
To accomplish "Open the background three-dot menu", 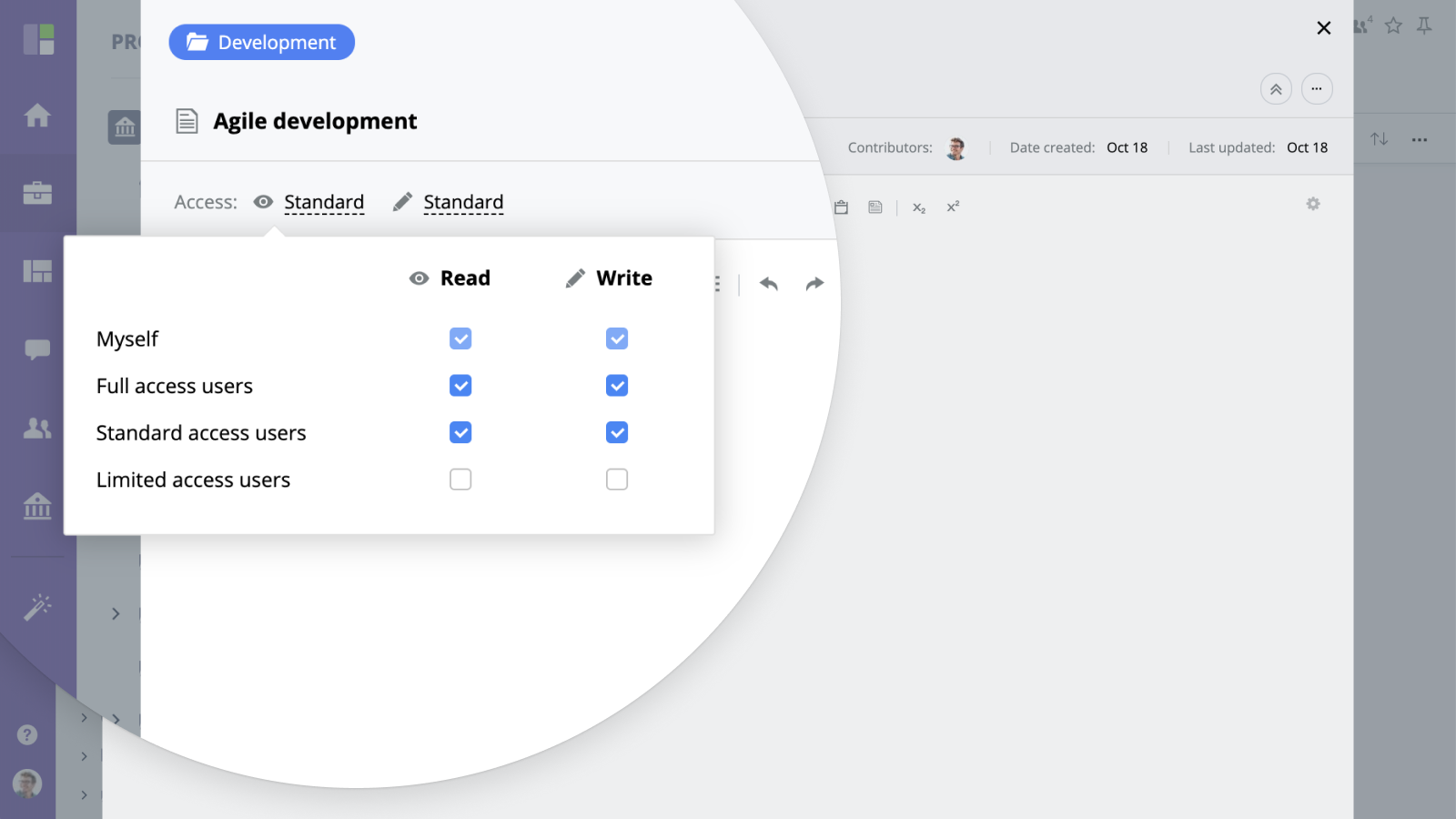I will point(1420,140).
